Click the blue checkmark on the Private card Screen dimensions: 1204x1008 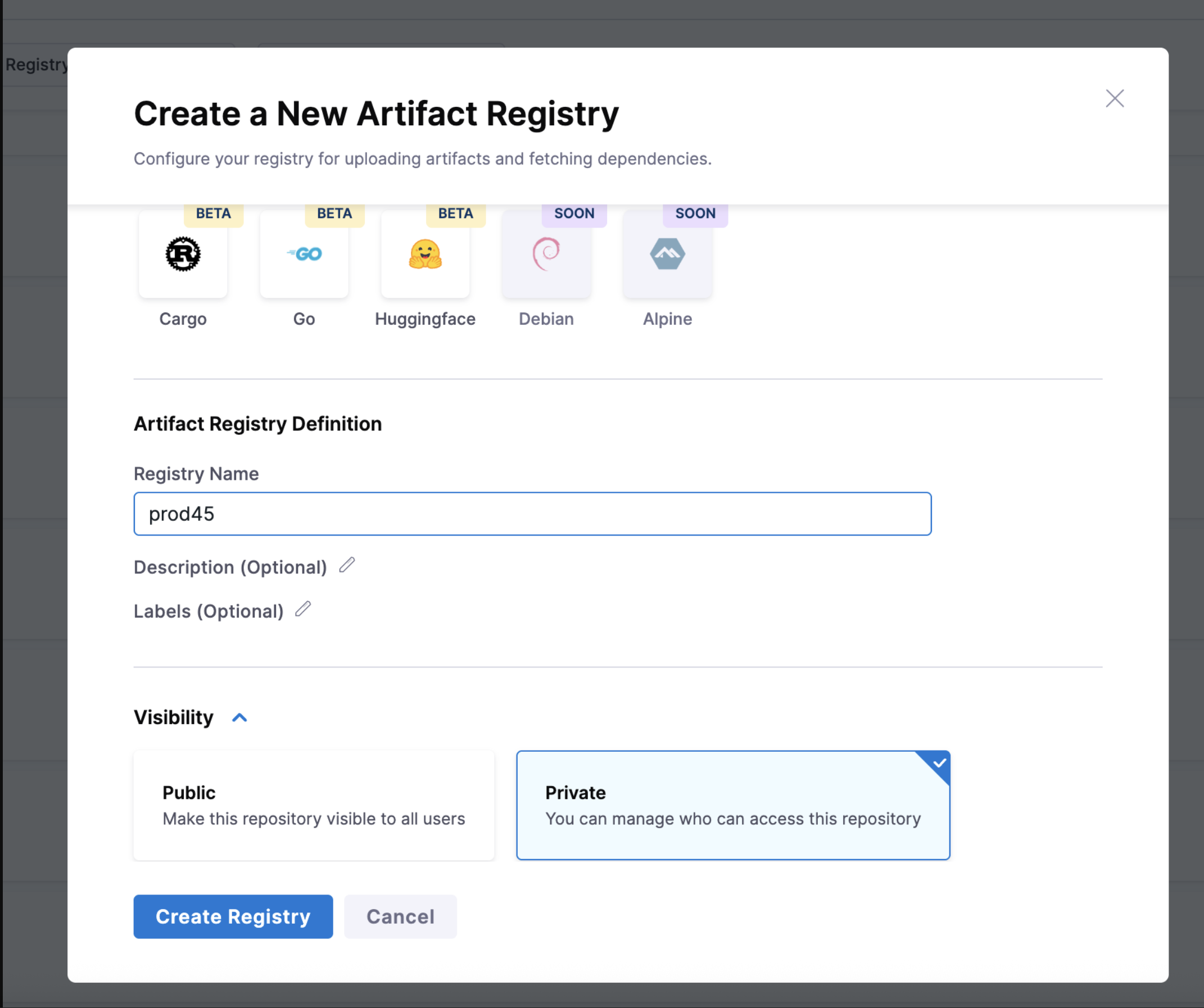pyautogui.click(x=939, y=762)
